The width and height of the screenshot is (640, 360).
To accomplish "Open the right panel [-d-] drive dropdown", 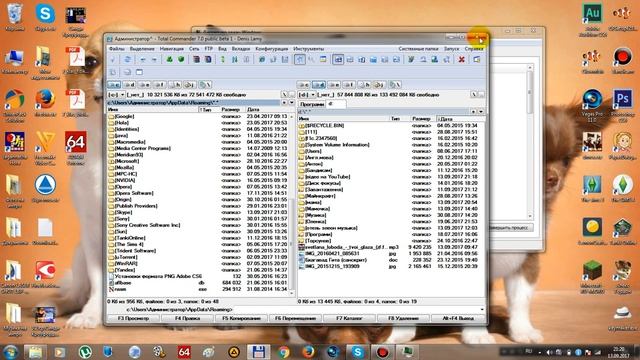I will [306, 95].
